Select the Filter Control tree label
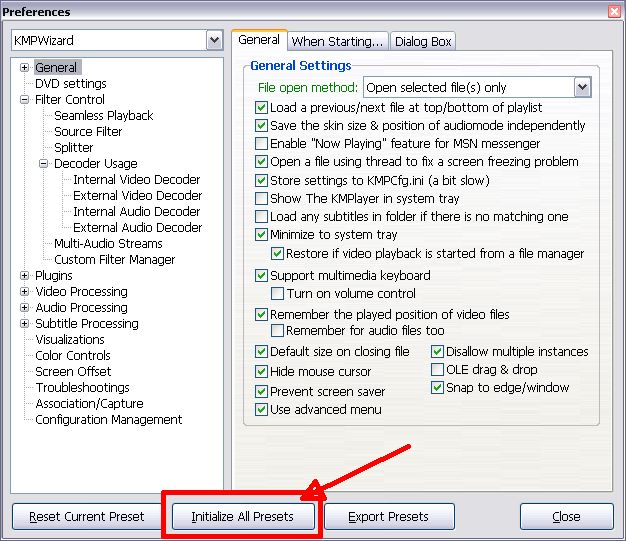The image size is (626, 541). click(70, 99)
